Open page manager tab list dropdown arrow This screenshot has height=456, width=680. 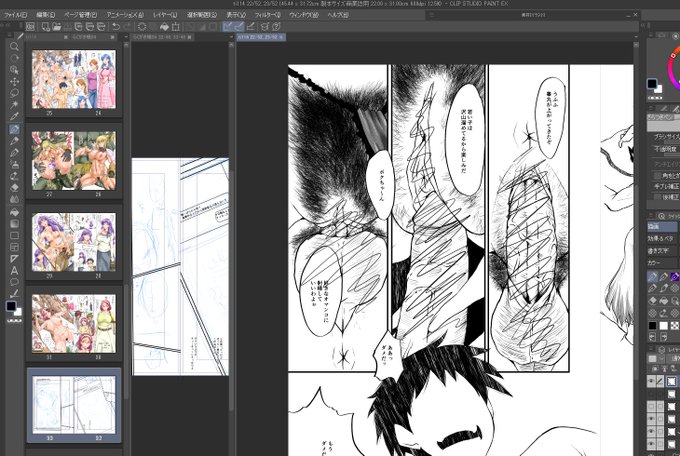(126, 37)
